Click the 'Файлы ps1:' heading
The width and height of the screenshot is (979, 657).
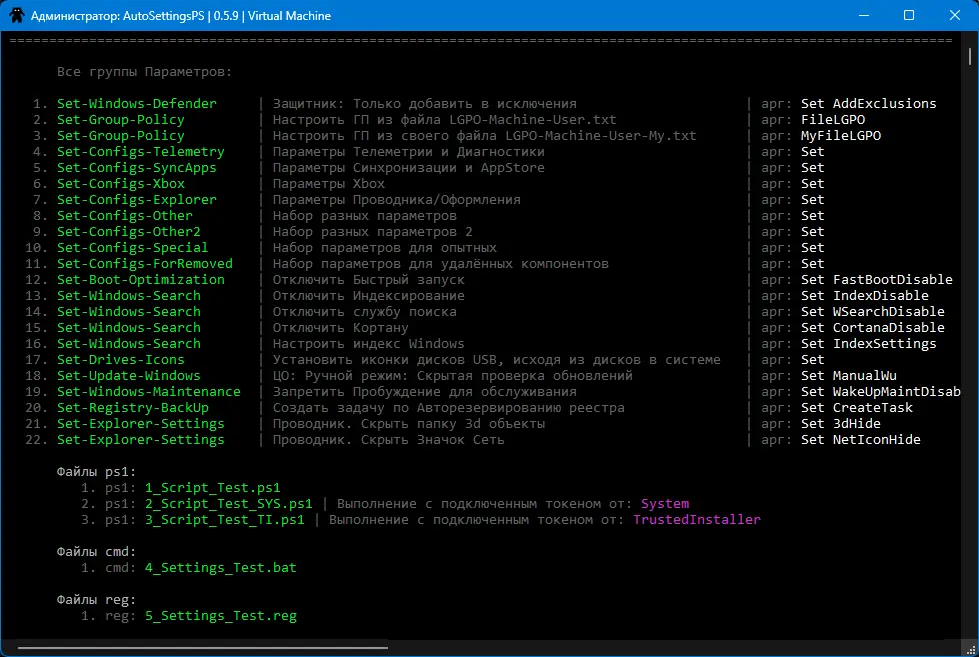96,472
